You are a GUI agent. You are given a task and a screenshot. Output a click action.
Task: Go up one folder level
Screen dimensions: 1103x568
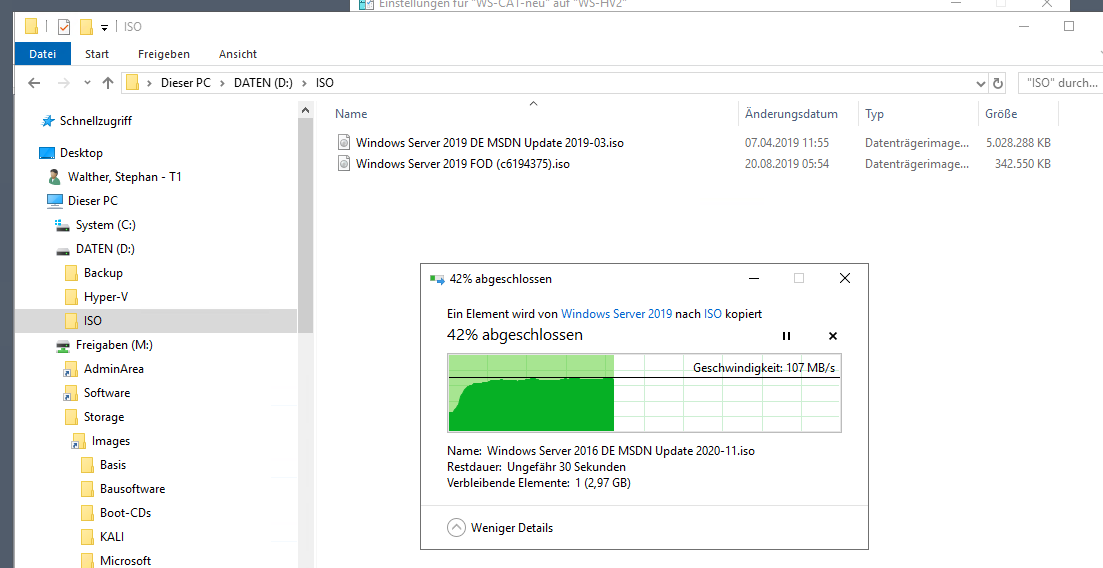(x=108, y=83)
